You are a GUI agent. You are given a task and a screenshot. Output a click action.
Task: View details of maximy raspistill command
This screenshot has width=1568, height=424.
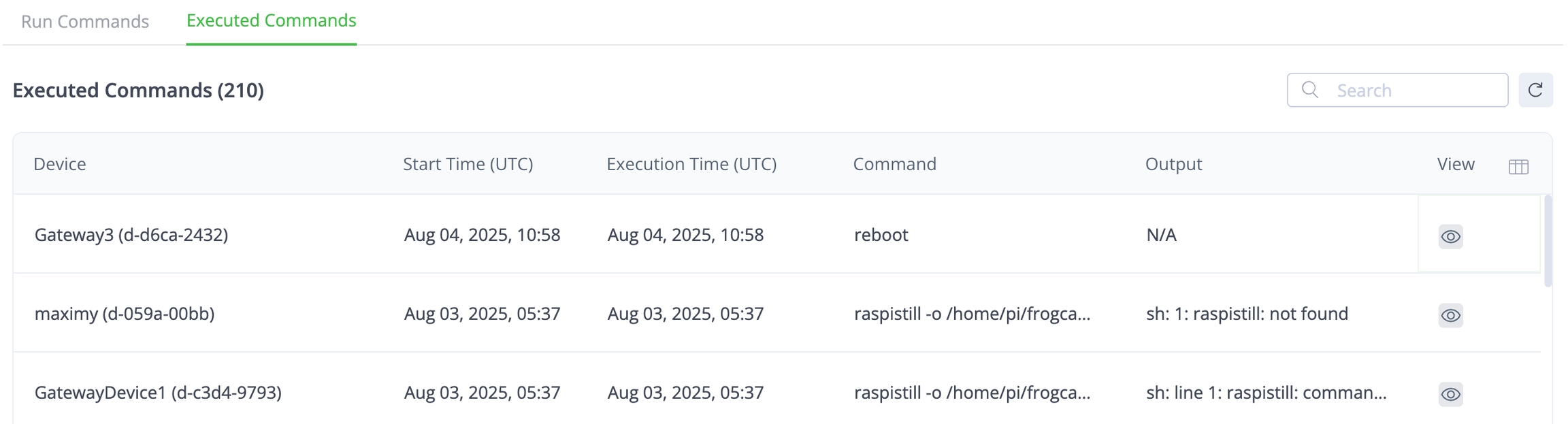1450,315
